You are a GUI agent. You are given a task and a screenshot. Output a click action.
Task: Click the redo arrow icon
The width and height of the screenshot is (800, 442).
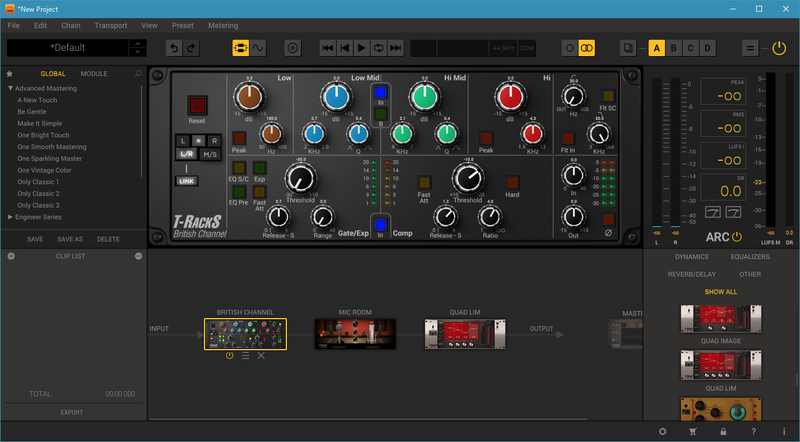191,48
